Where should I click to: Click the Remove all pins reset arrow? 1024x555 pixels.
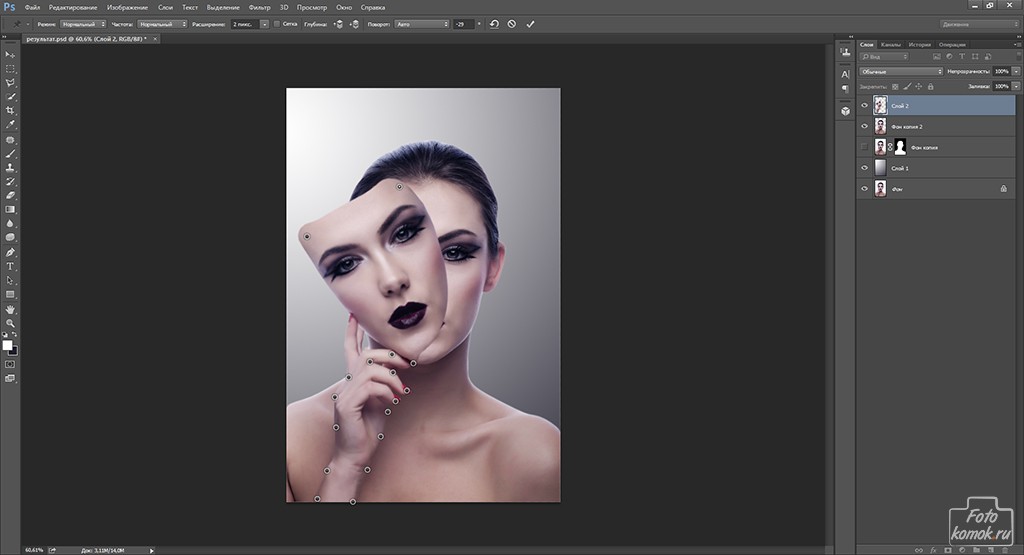click(x=494, y=23)
